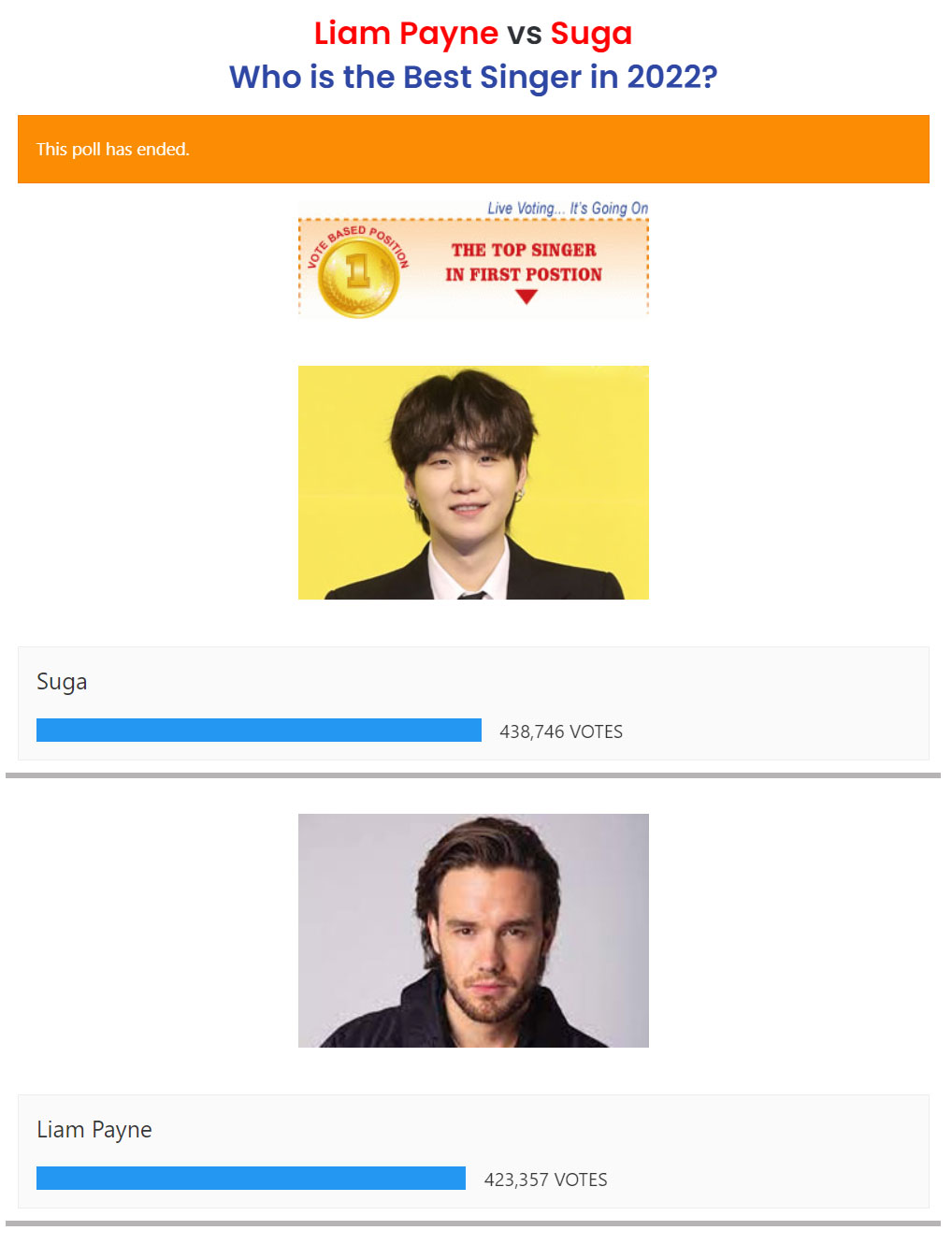This screenshot has height=1245, width=952.
Task: Click 'Live Voting... It's Going On' text
Action: (568, 208)
